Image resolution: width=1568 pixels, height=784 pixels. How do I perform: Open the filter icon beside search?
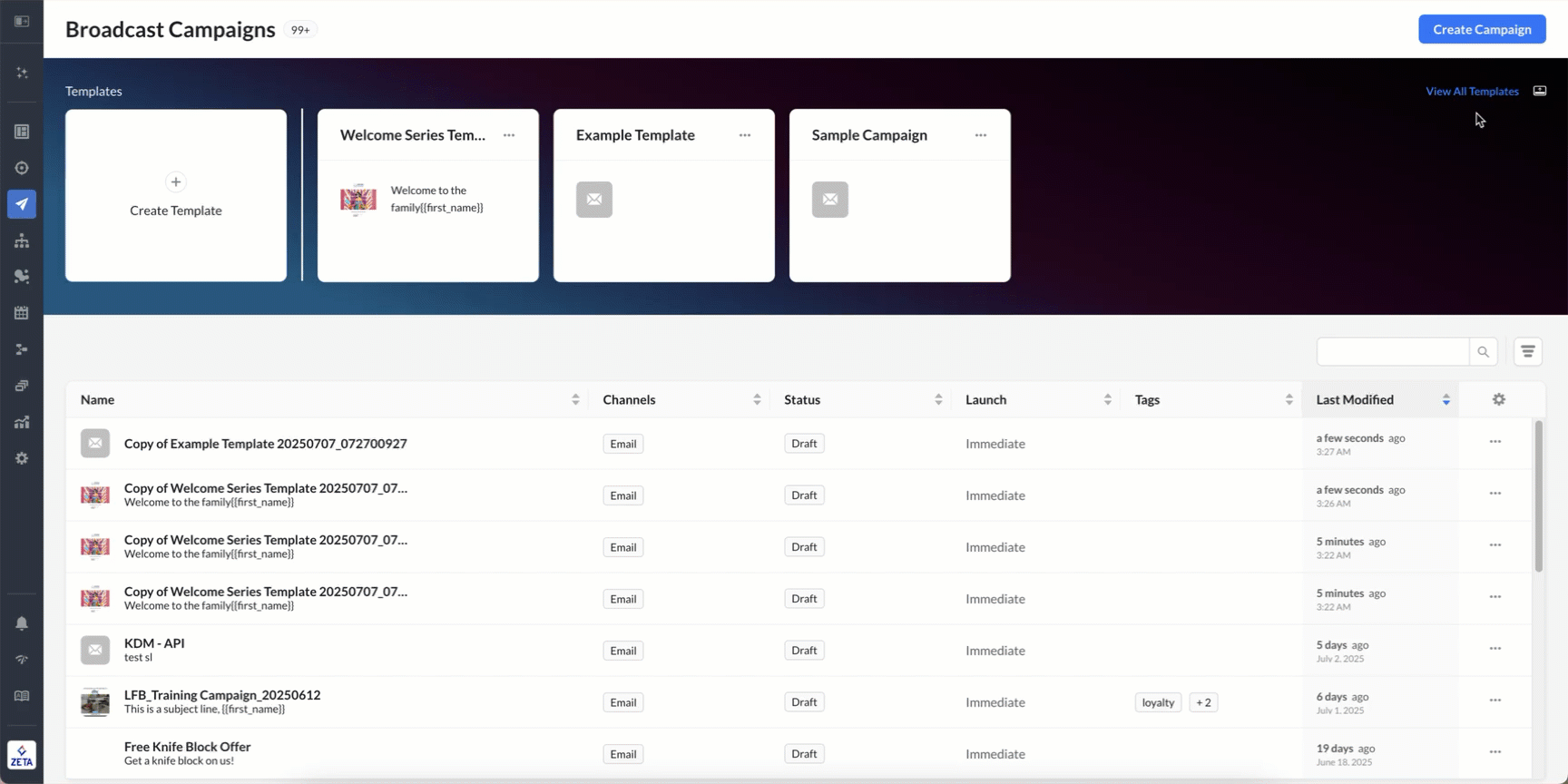(1527, 352)
